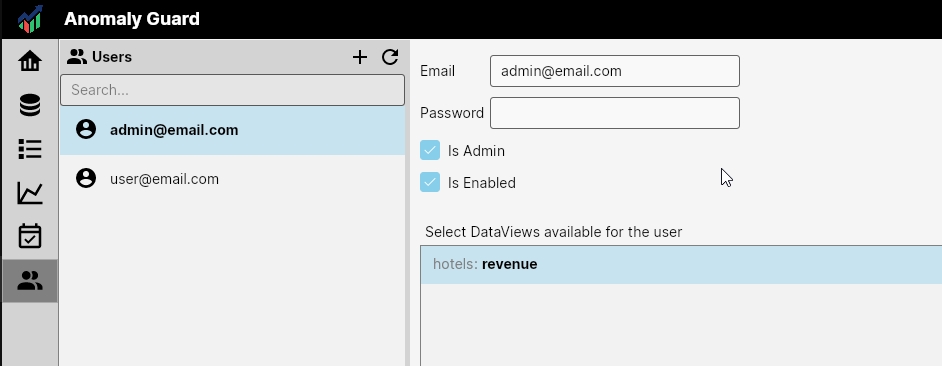Click the avatar icon for admin@email.com
Screen dimensions: 942x366
tap(86, 129)
